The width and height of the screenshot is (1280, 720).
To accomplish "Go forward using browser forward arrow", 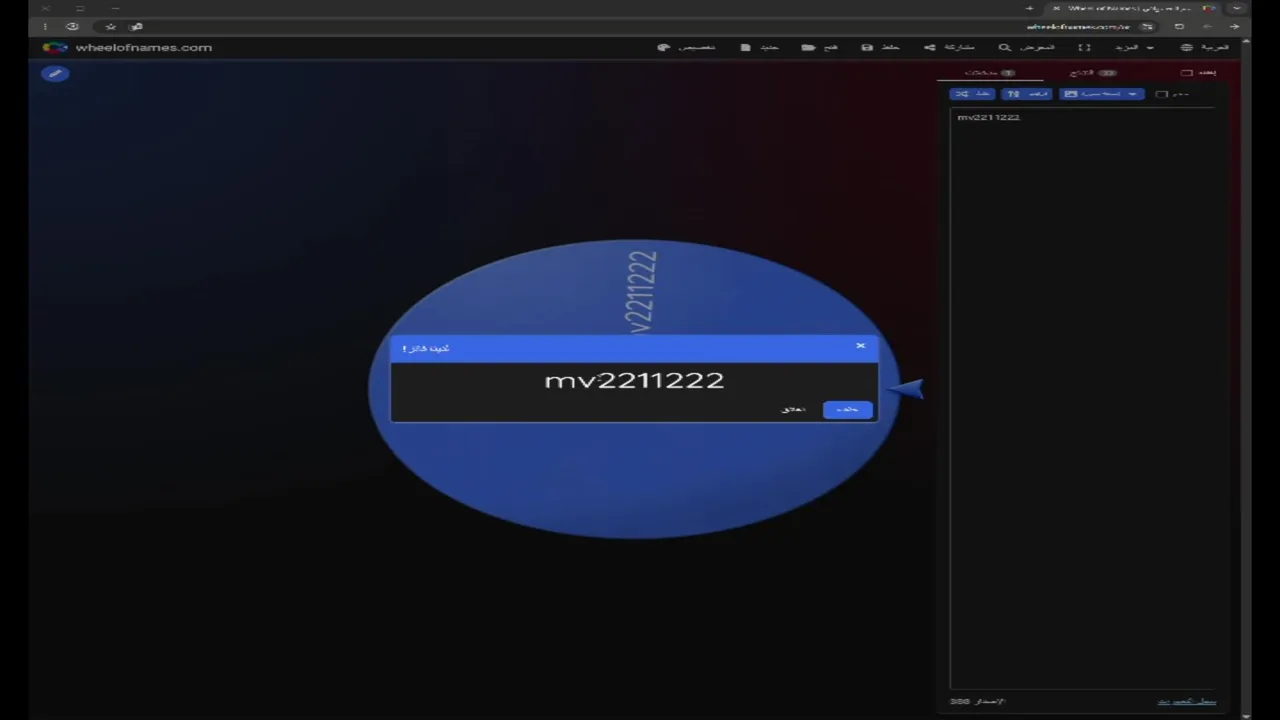I will click(1207, 27).
